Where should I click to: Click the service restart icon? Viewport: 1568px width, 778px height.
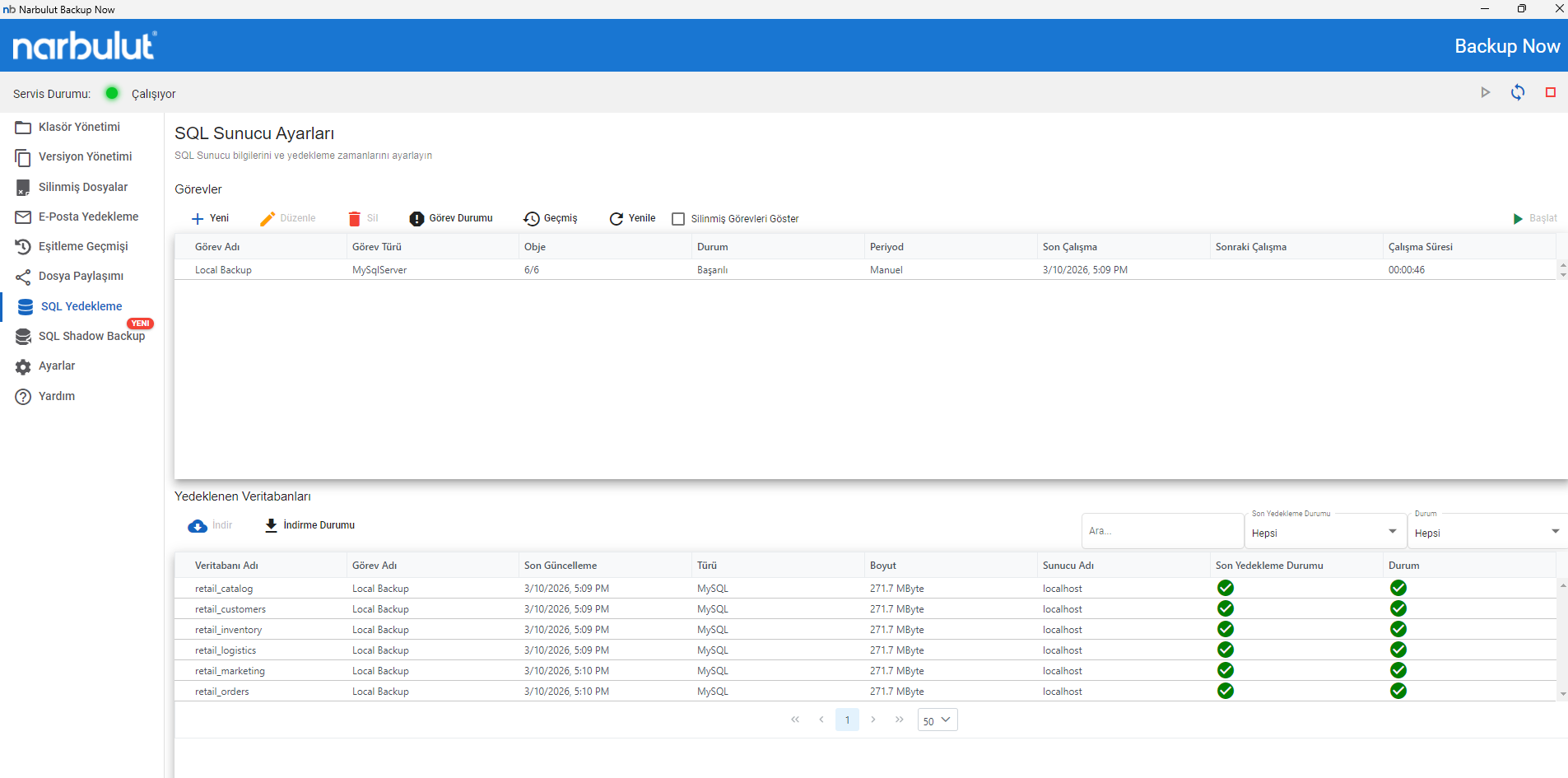(x=1517, y=93)
